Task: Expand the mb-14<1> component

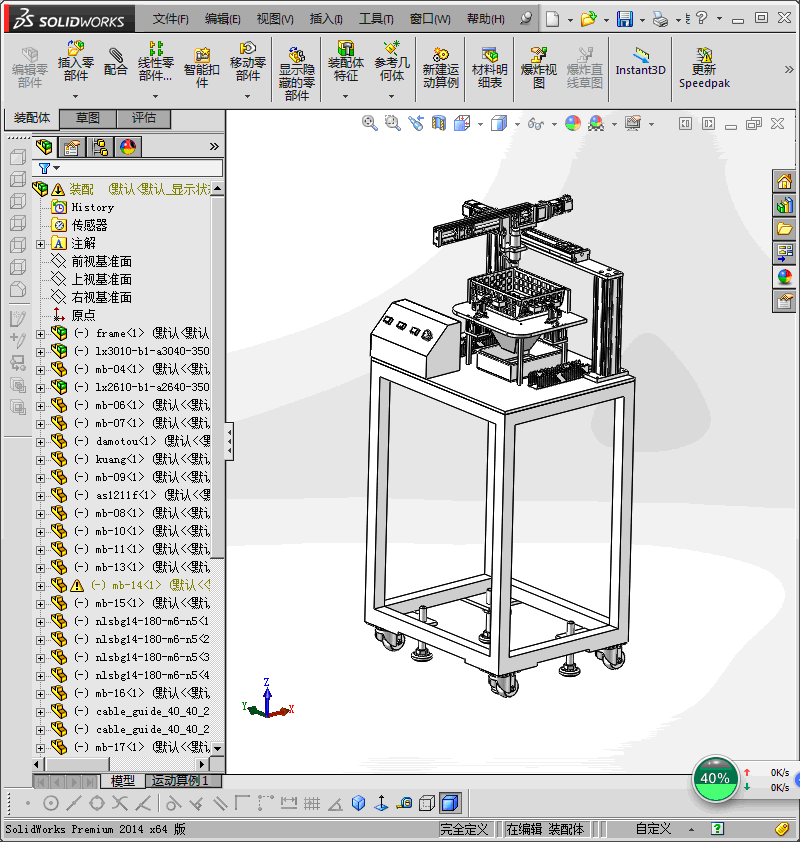Action: 40,586
